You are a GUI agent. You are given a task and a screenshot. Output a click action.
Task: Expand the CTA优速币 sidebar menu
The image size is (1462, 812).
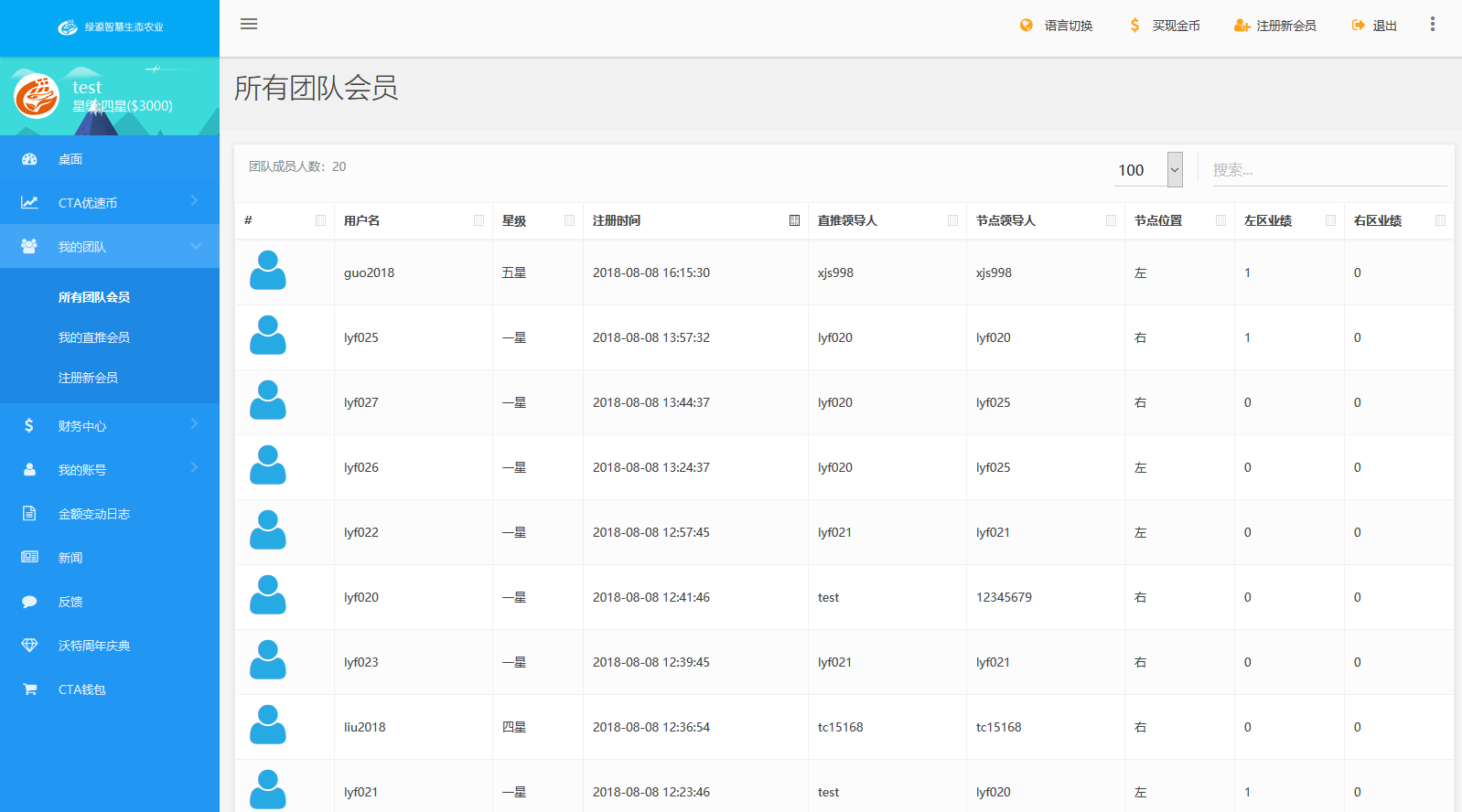point(110,203)
